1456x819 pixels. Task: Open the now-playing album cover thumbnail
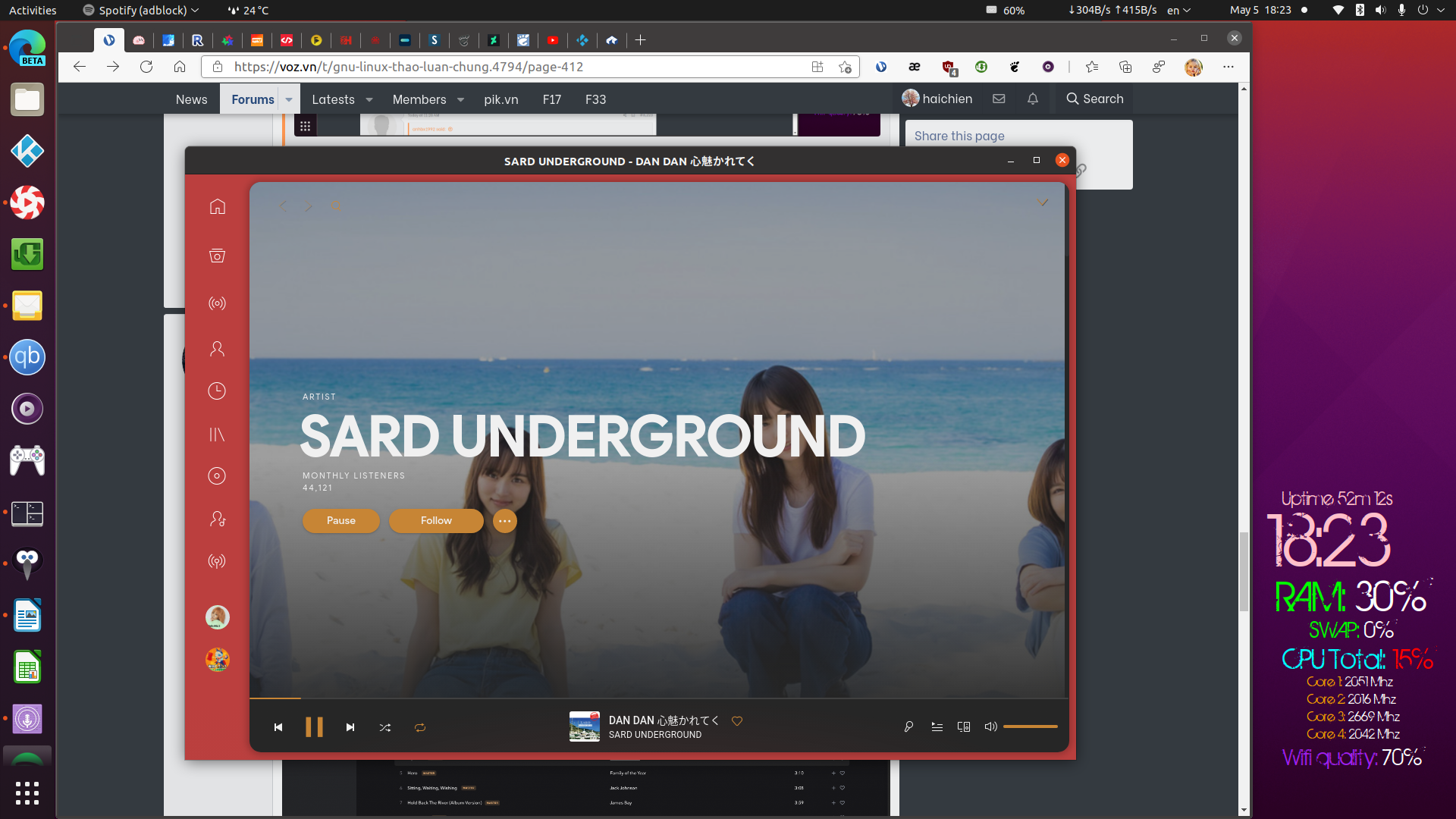point(585,726)
